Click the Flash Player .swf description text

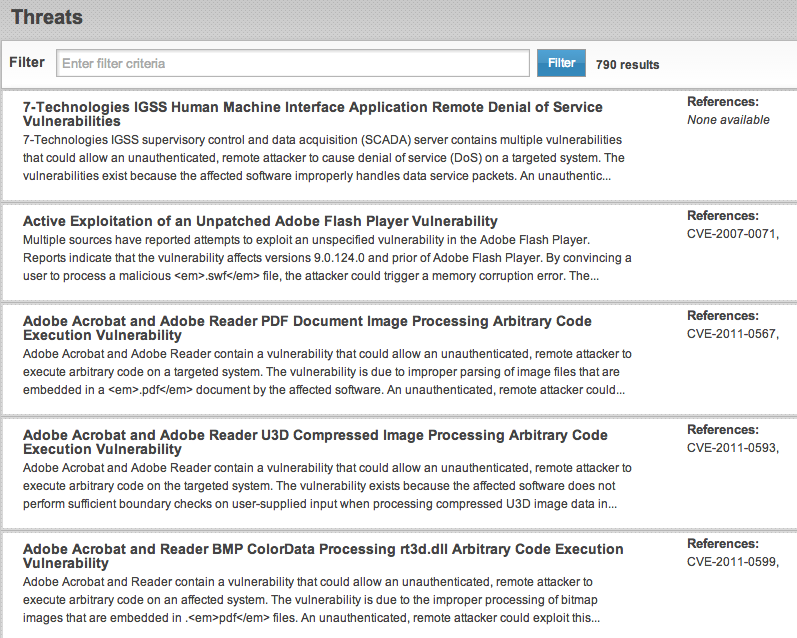pyautogui.click(x=320, y=258)
